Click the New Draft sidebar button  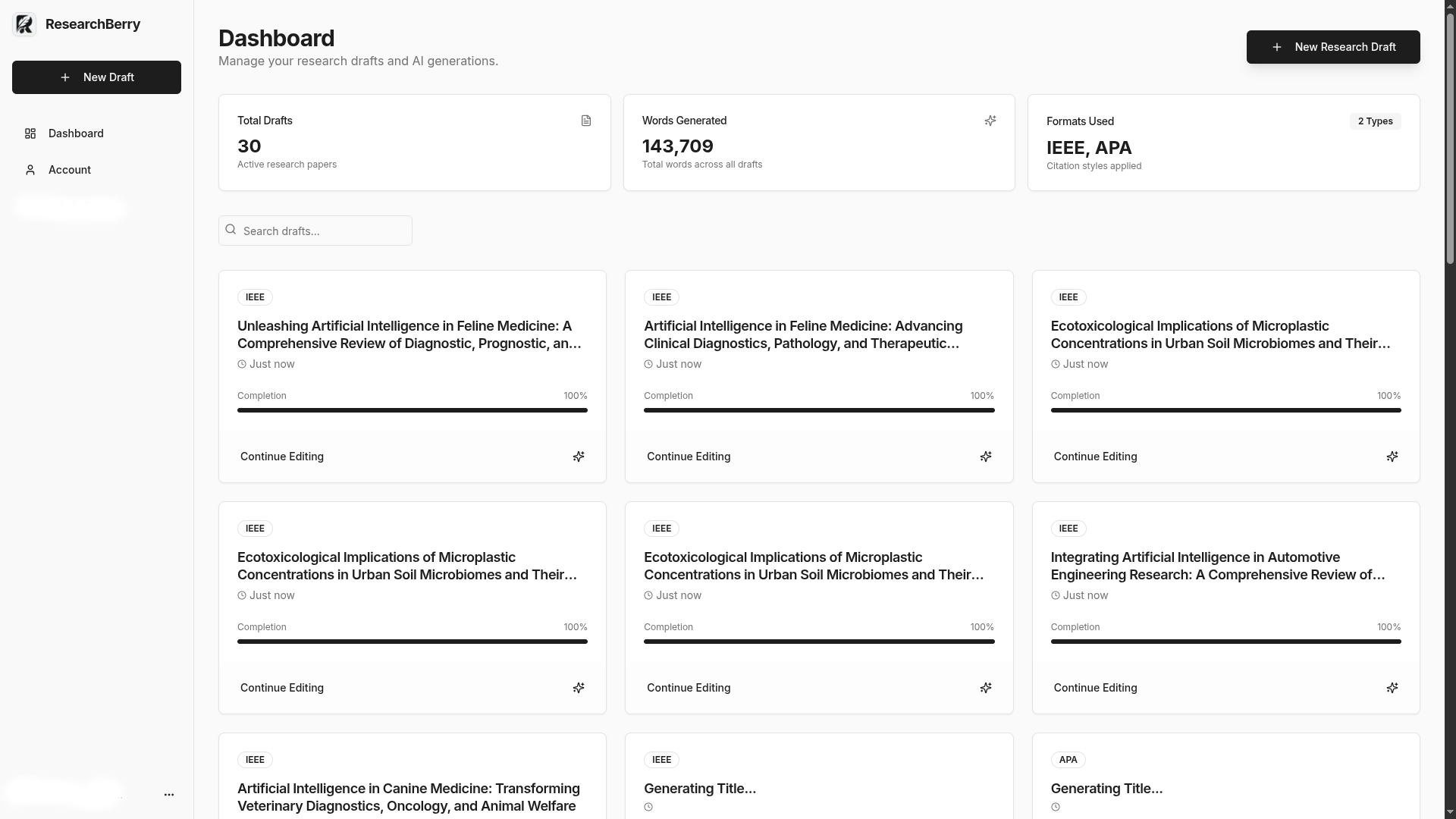(96, 77)
